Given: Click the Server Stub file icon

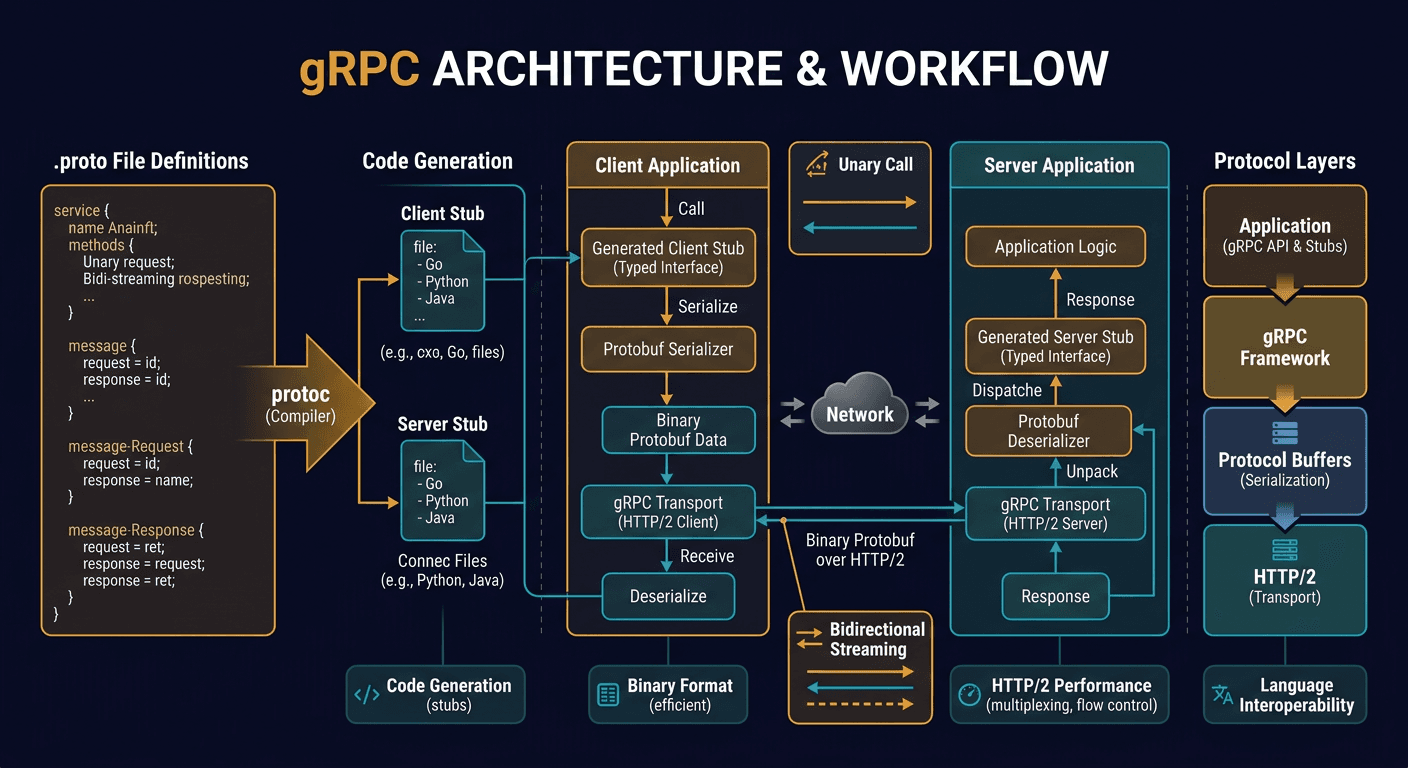Looking at the screenshot, I should coord(443,490).
